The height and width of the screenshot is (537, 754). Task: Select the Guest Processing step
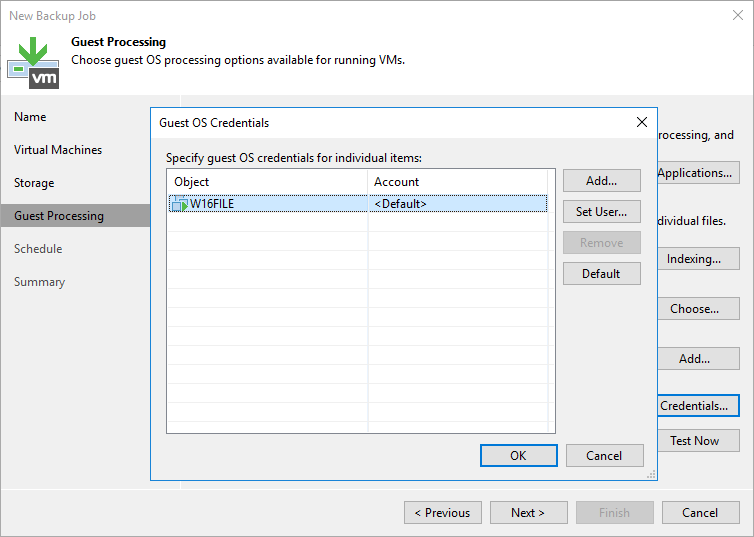coord(59,216)
